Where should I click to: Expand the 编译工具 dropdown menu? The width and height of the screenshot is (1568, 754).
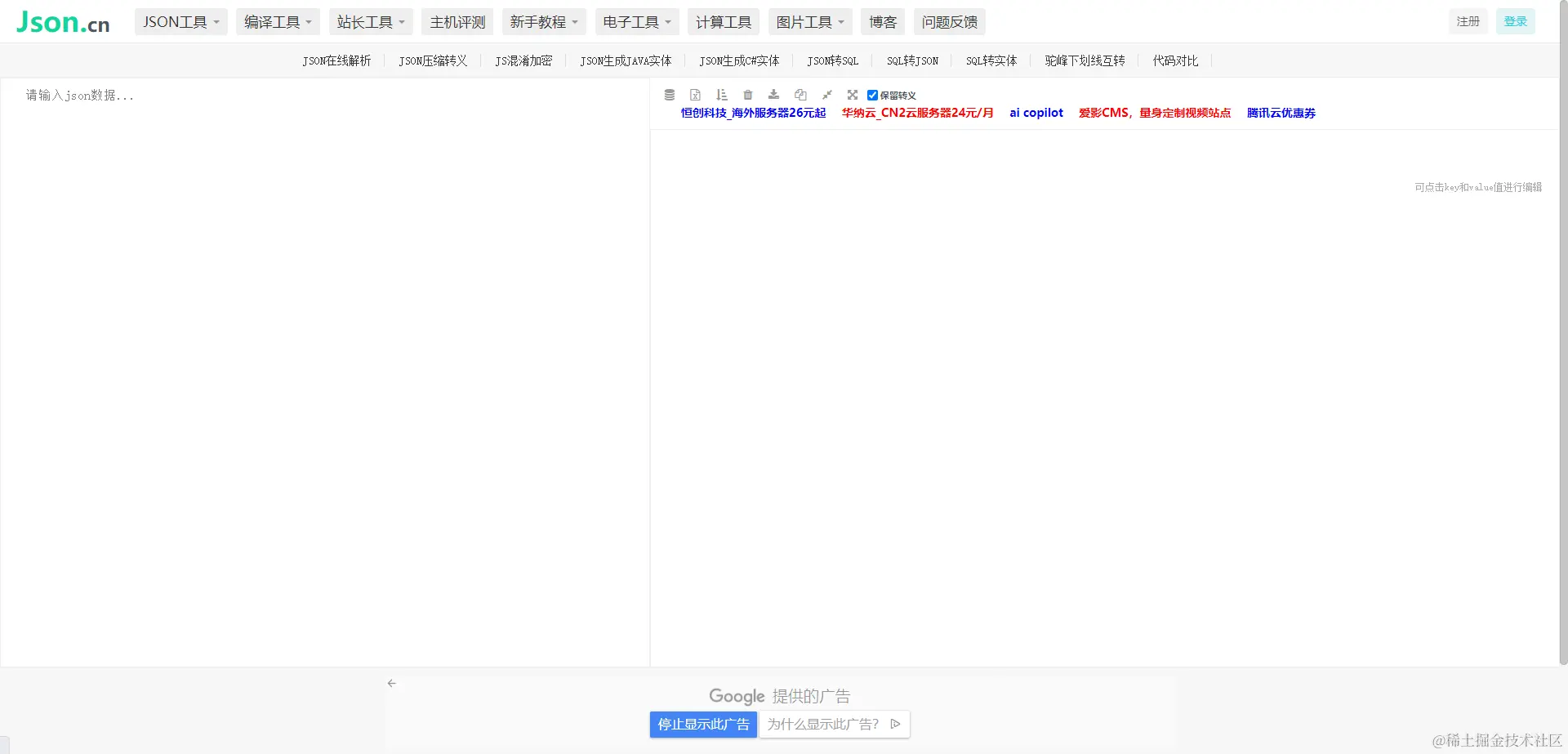[278, 22]
